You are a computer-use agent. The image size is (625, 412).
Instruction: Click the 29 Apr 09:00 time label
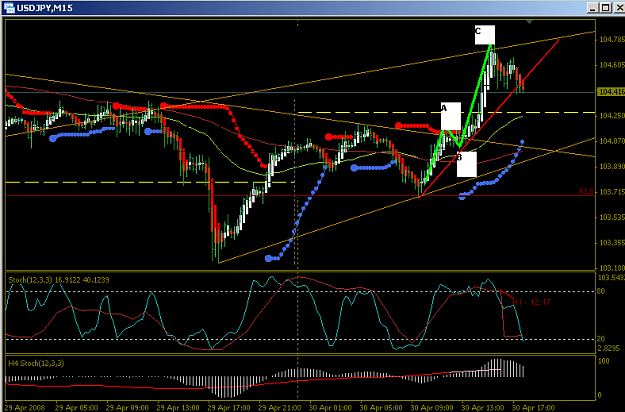pos(127,408)
